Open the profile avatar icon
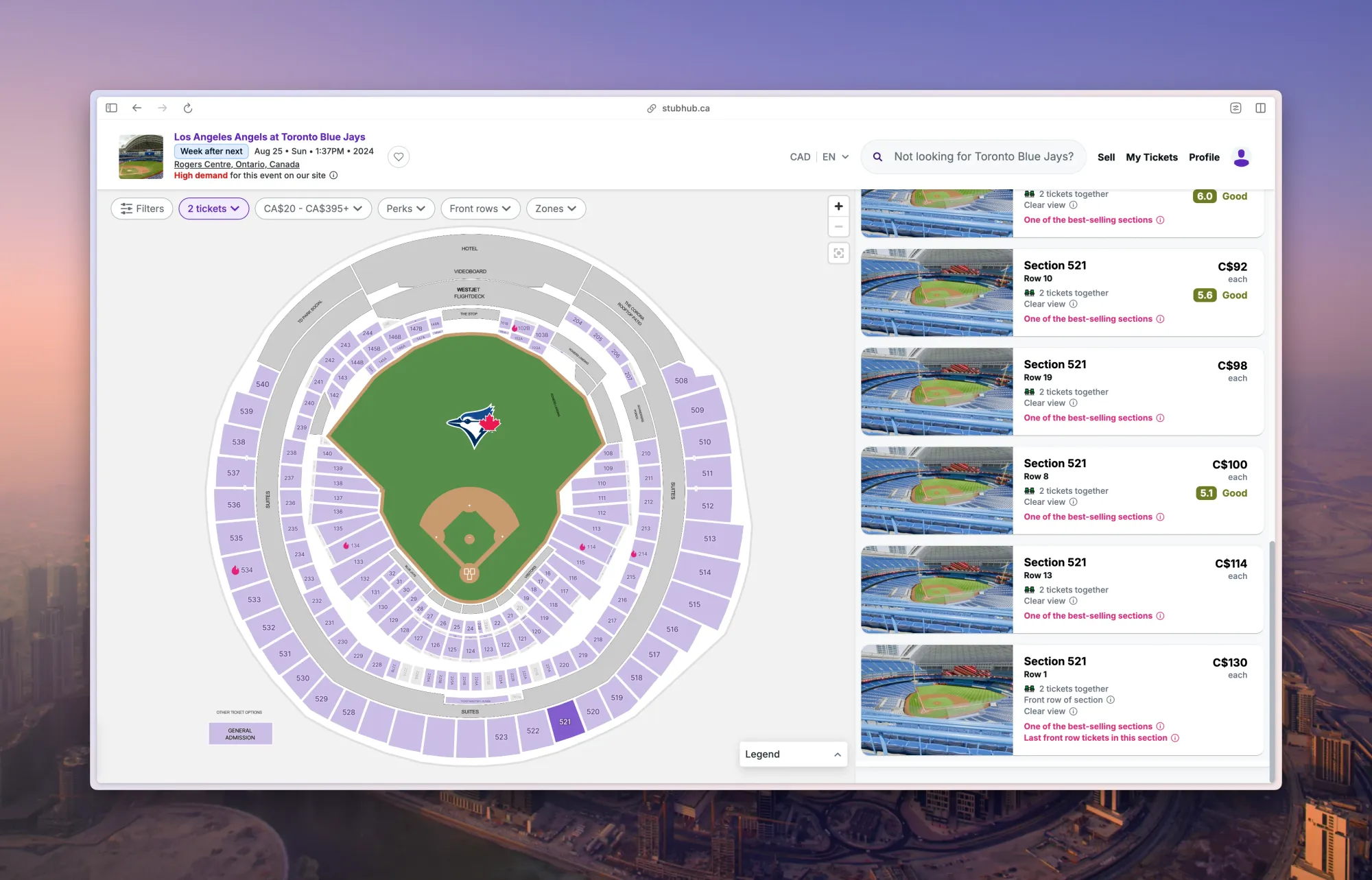 click(x=1241, y=157)
